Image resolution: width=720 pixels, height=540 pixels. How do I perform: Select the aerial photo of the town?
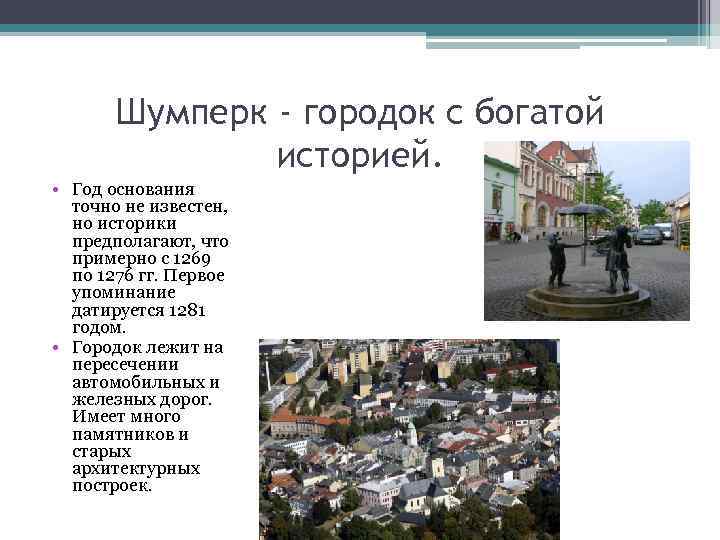[409, 439]
